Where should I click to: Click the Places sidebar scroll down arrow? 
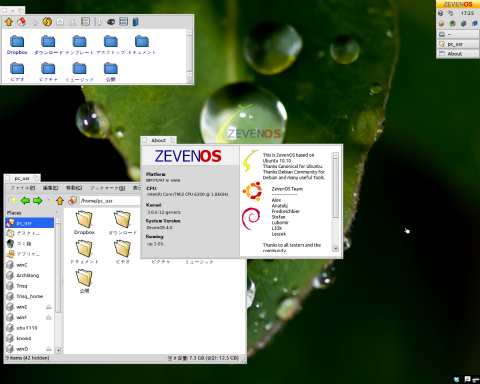tap(59, 350)
